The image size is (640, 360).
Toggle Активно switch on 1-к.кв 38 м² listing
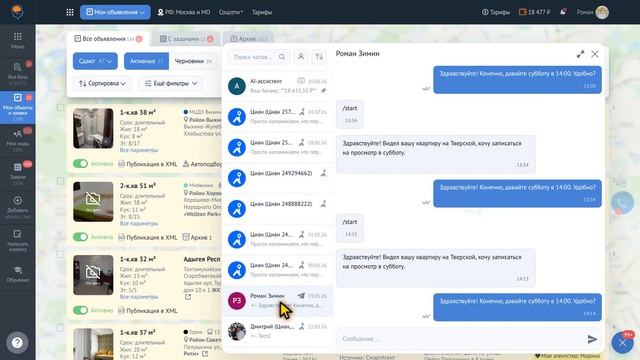(x=80, y=164)
